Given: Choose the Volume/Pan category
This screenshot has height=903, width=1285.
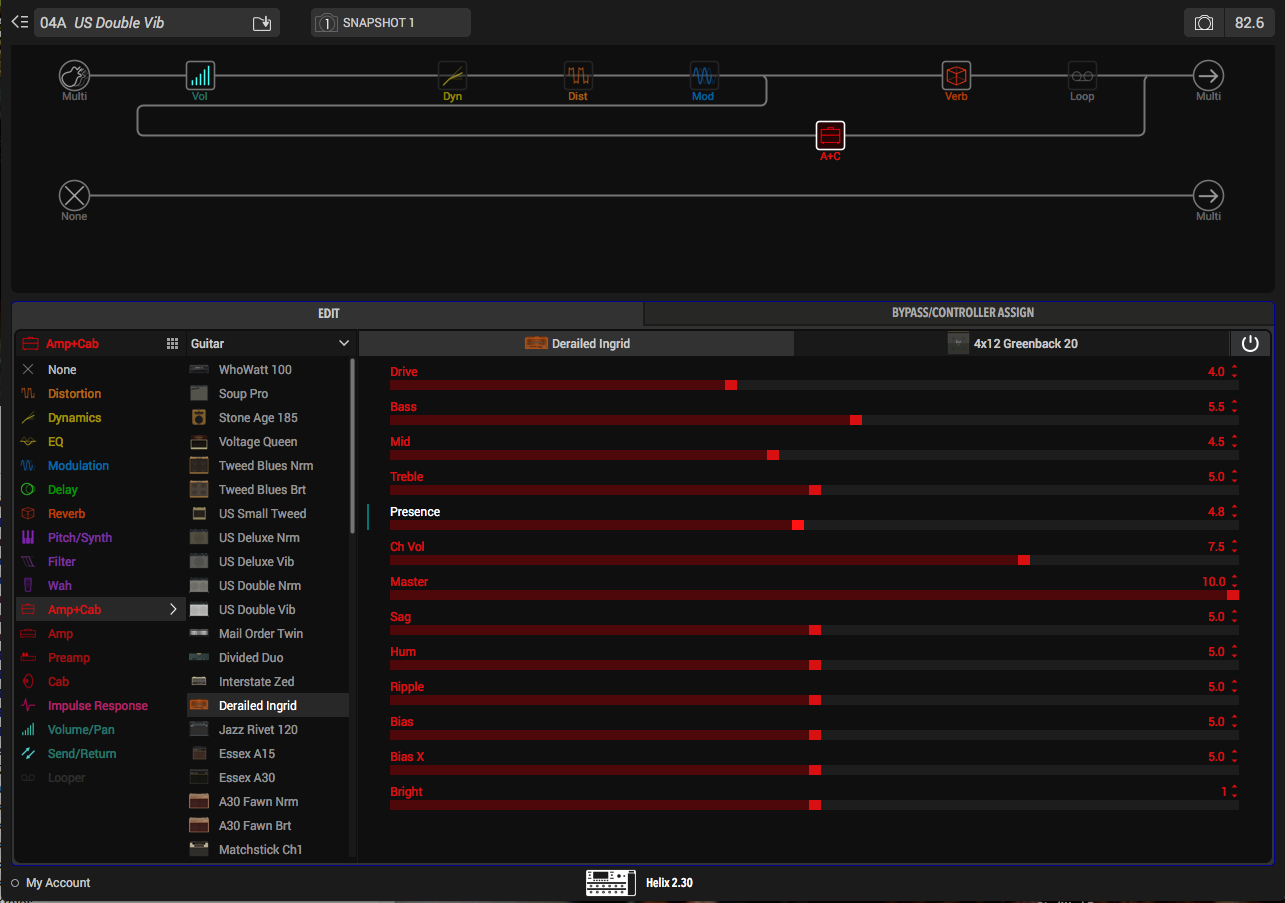Looking at the screenshot, I should point(81,730).
